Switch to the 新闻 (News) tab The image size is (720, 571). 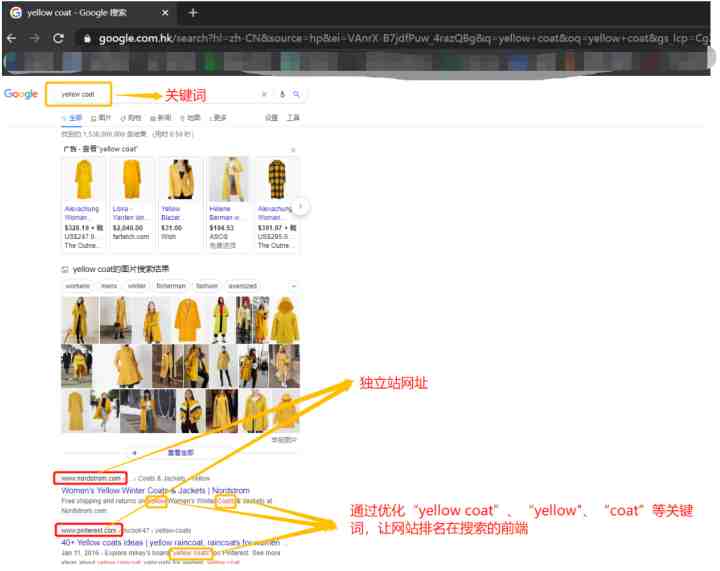click(161, 118)
